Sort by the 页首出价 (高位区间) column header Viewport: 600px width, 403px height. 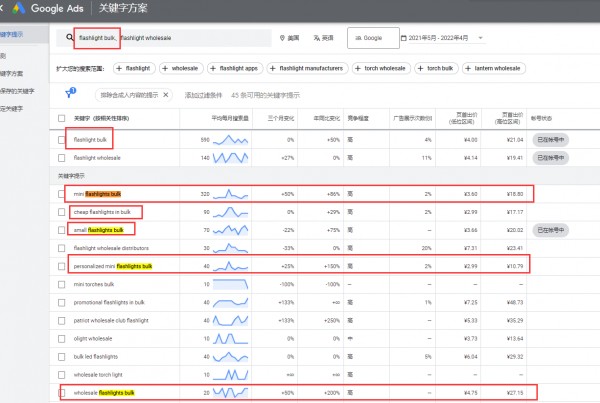click(509, 118)
